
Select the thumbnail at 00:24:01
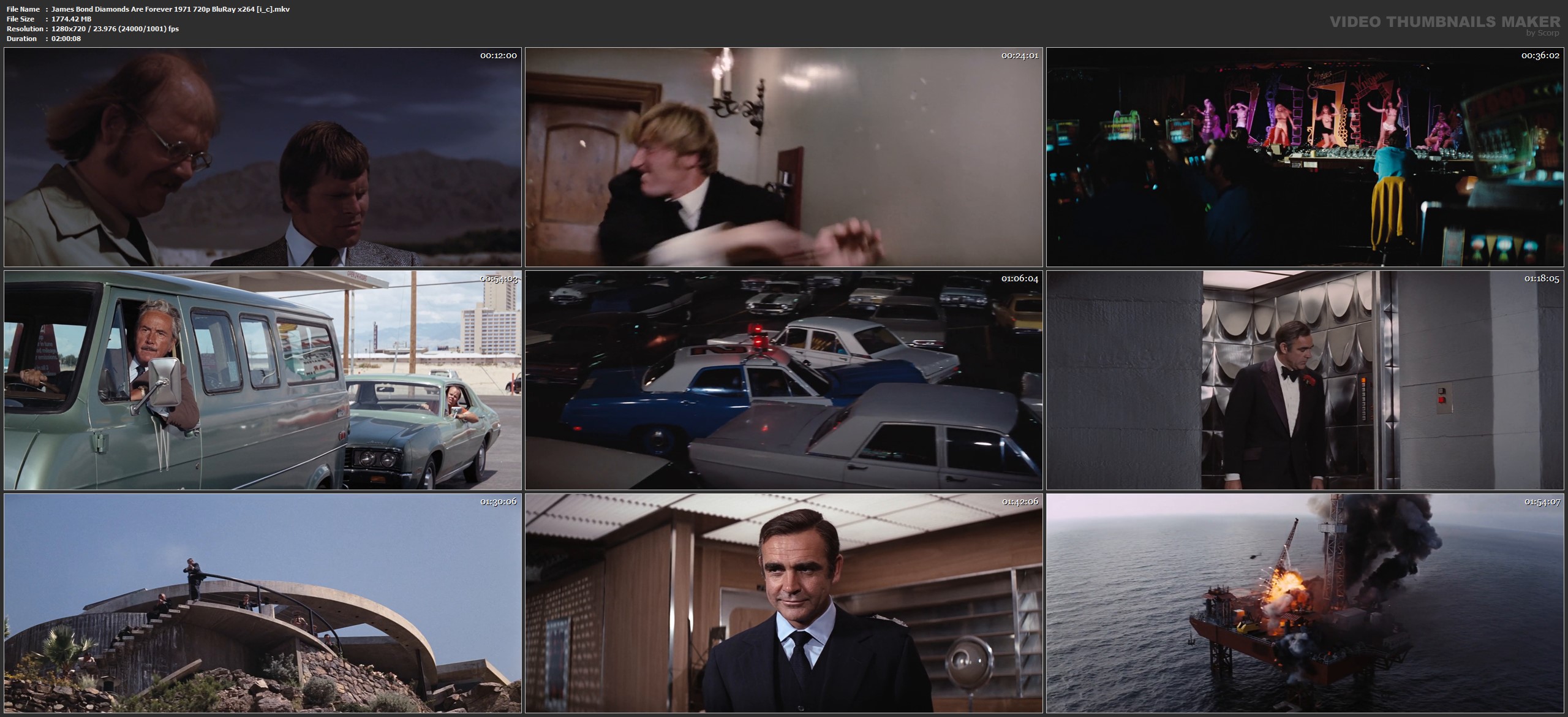tap(784, 157)
